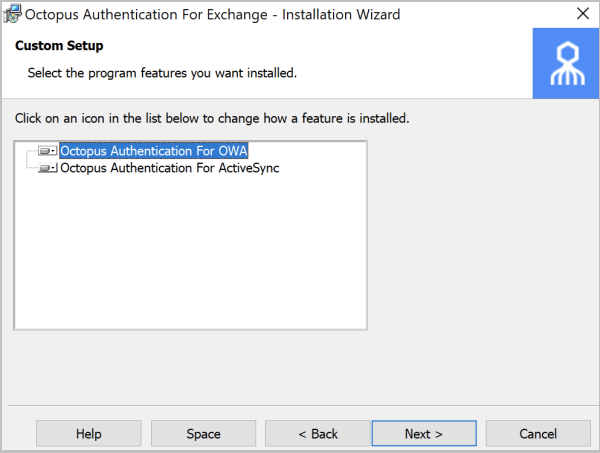Screen dimensions: 600x453
Task: Cancel the installation wizard
Action: (538, 434)
